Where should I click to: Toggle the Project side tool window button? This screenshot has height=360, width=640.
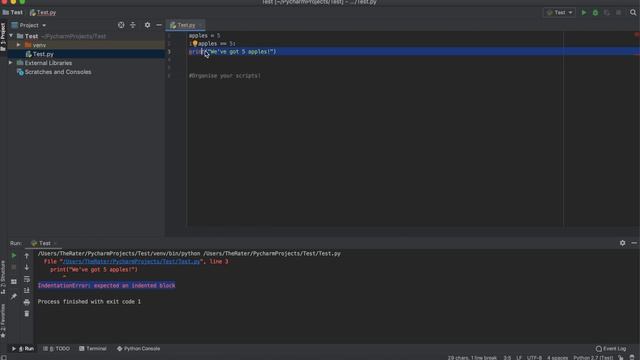pos(3,37)
